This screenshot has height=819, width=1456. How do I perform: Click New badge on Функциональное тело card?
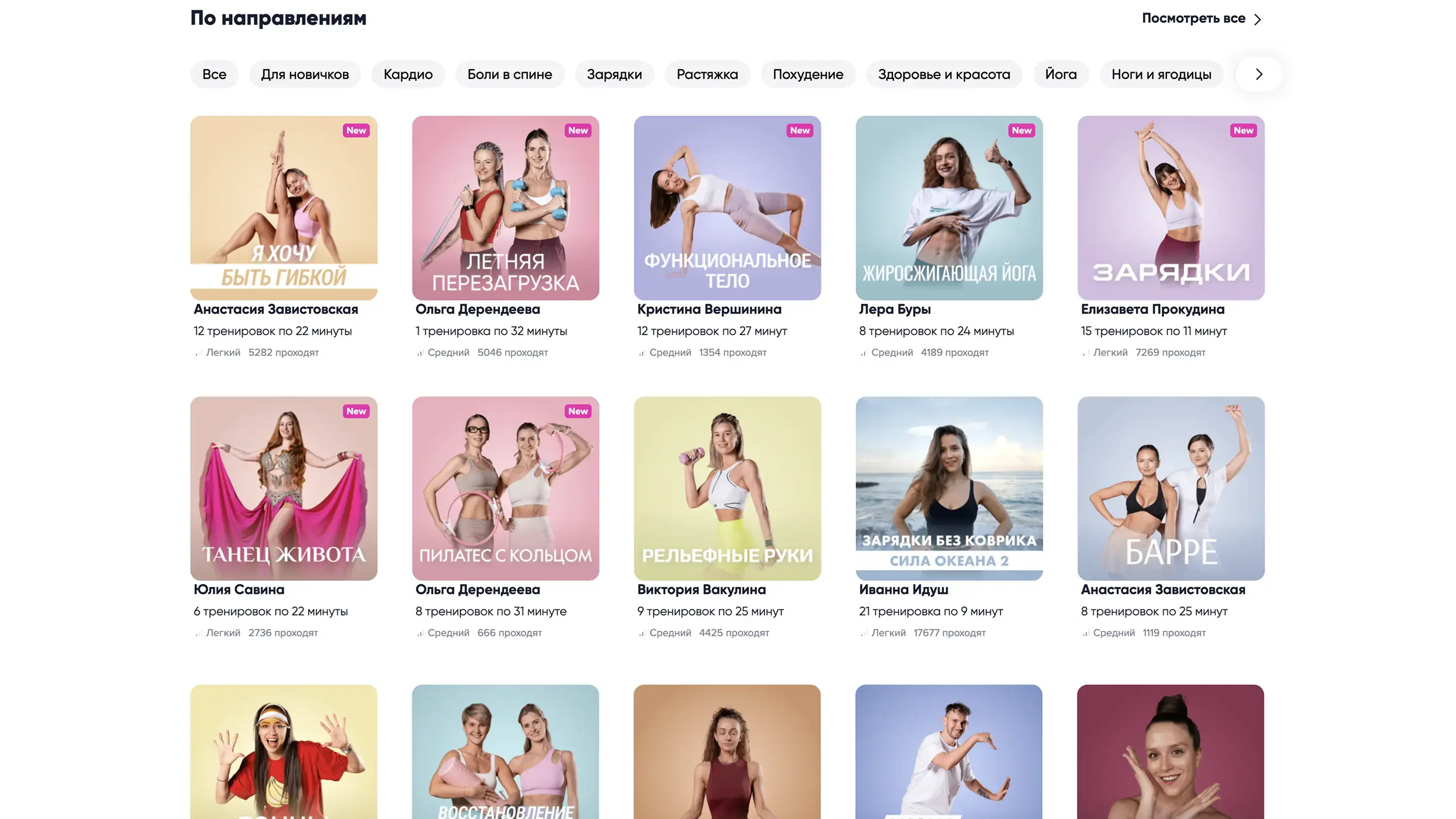click(799, 130)
